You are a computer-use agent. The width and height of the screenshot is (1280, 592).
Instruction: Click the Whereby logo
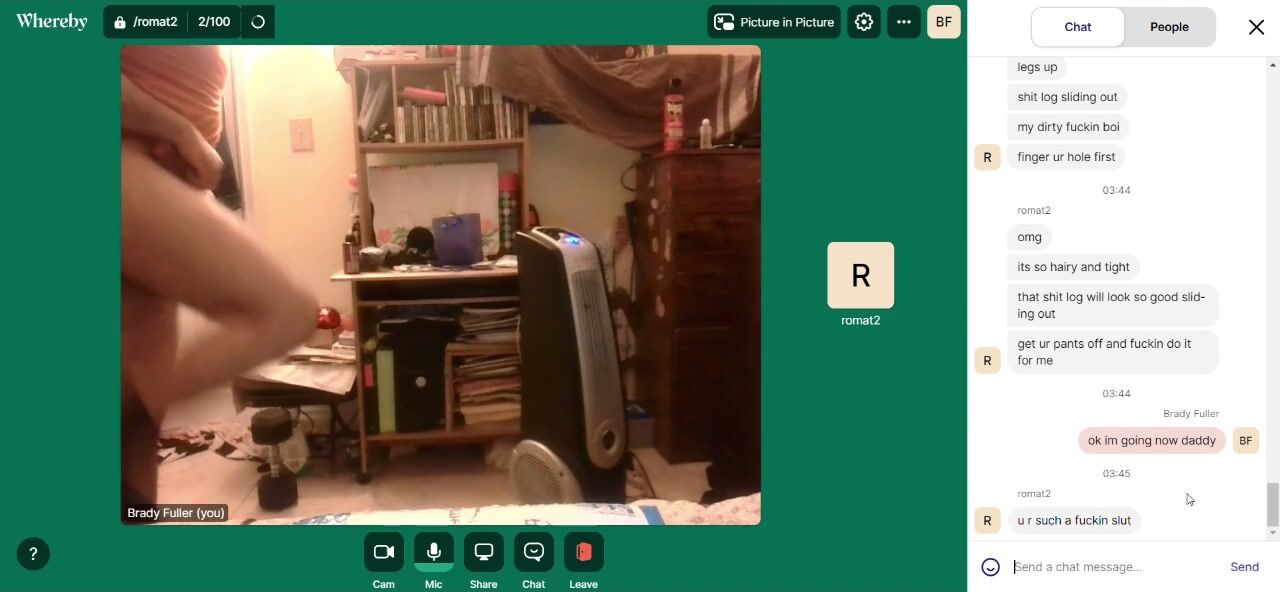click(x=52, y=21)
